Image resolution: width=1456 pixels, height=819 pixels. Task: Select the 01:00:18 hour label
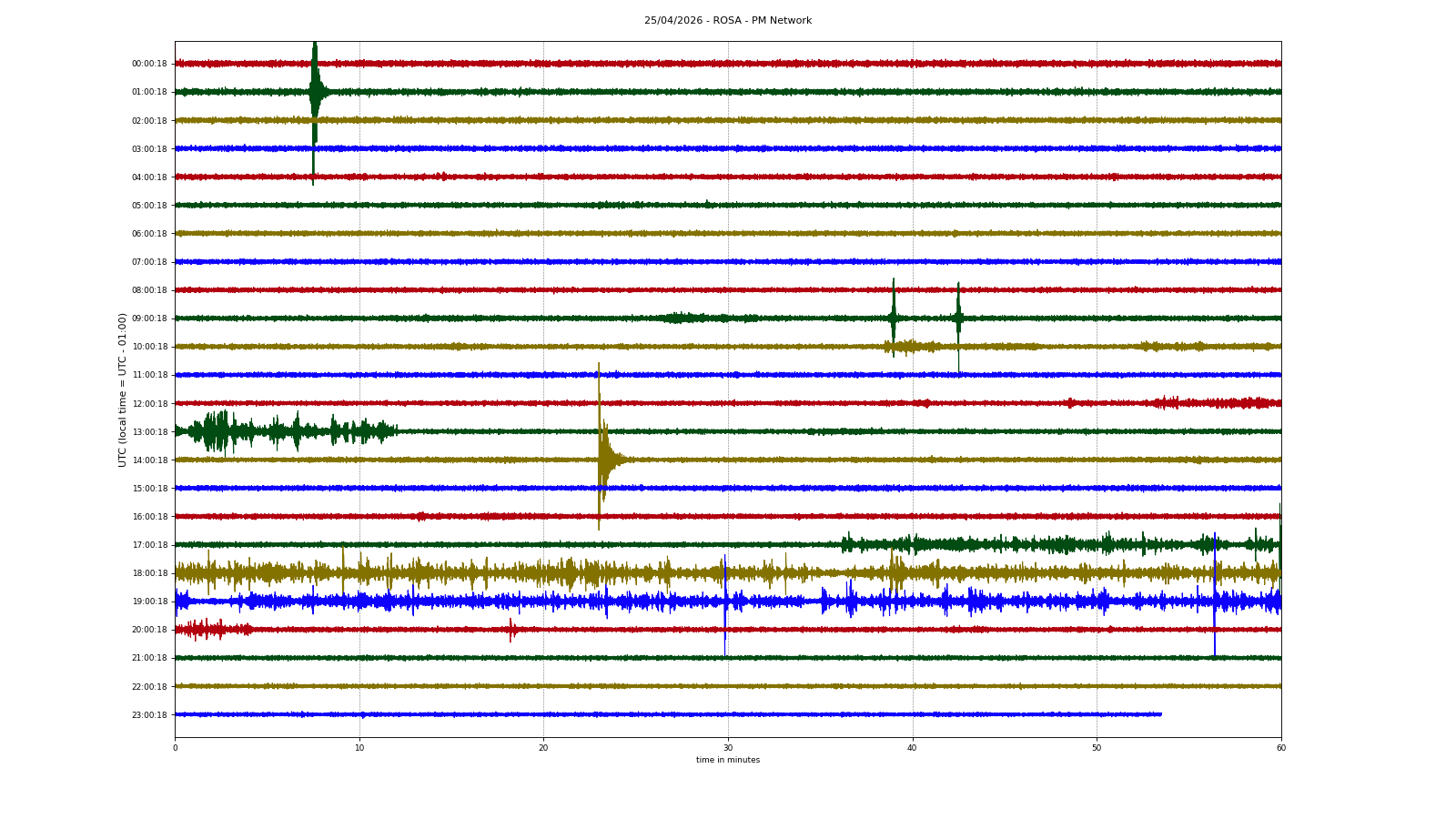click(x=149, y=92)
